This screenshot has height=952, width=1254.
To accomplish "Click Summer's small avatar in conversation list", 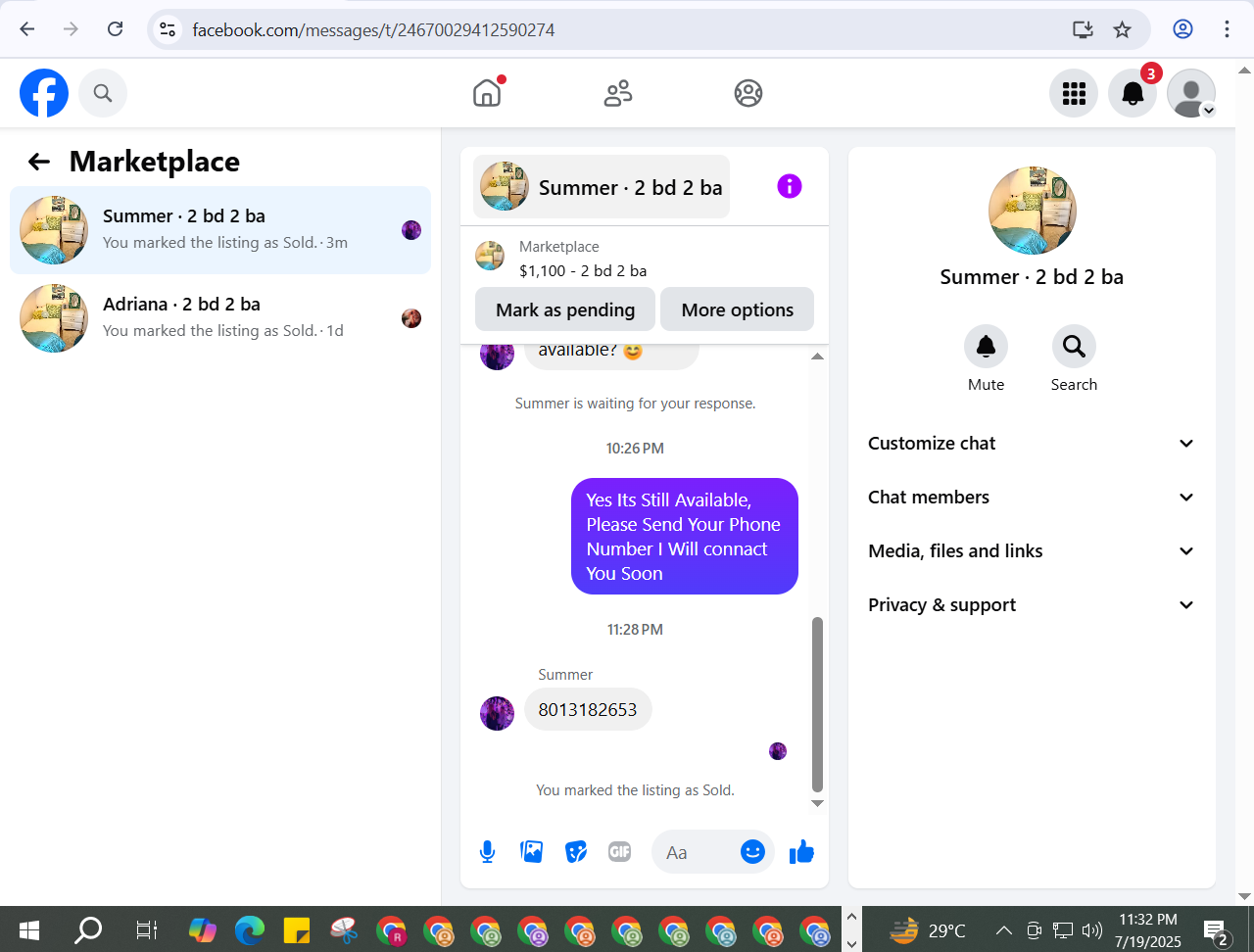I will pos(411,230).
